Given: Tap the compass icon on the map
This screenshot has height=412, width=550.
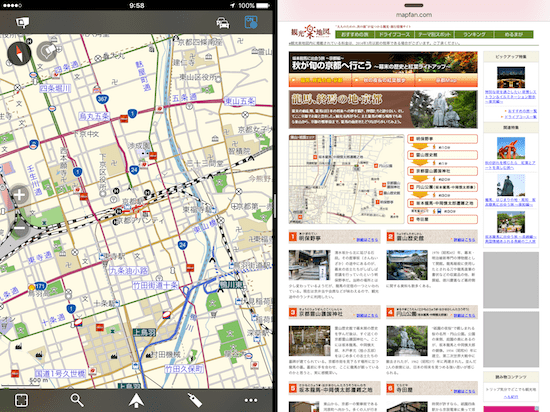Looking at the screenshot, I should coord(19,53).
